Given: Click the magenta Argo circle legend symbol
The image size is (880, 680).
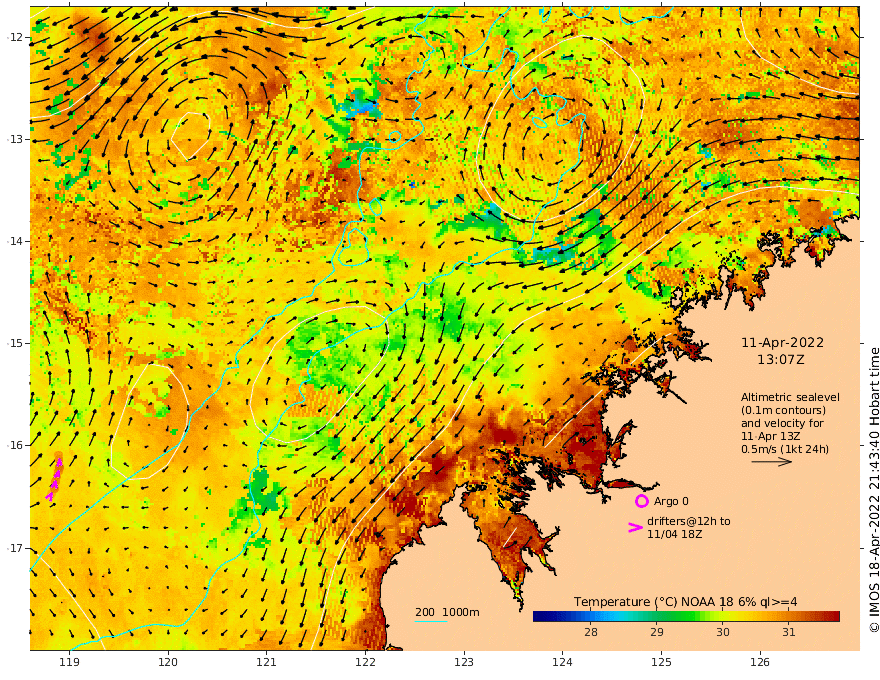Looking at the screenshot, I should pyautogui.click(x=641, y=501).
